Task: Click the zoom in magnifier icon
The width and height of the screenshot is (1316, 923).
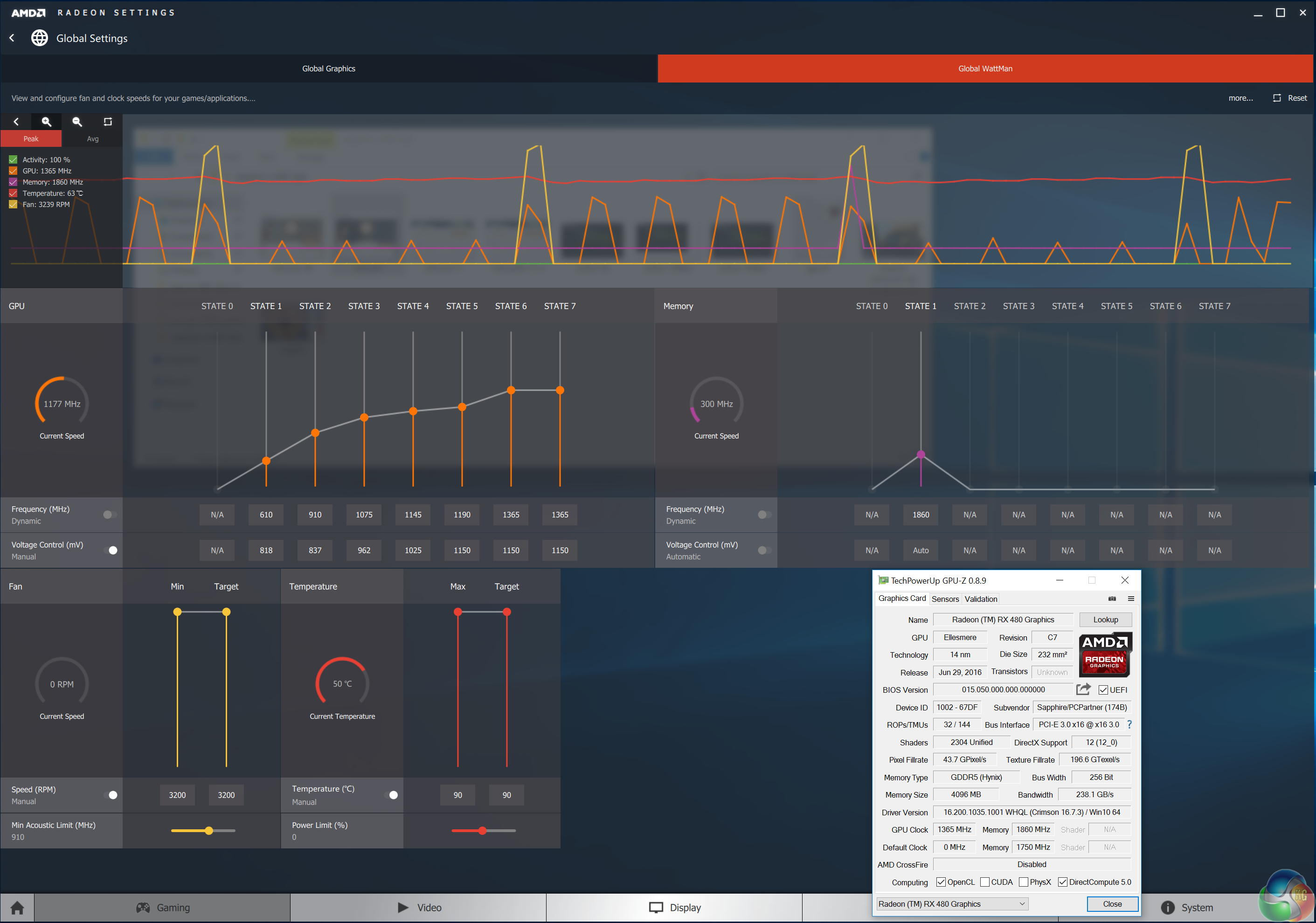Action: click(47, 122)
